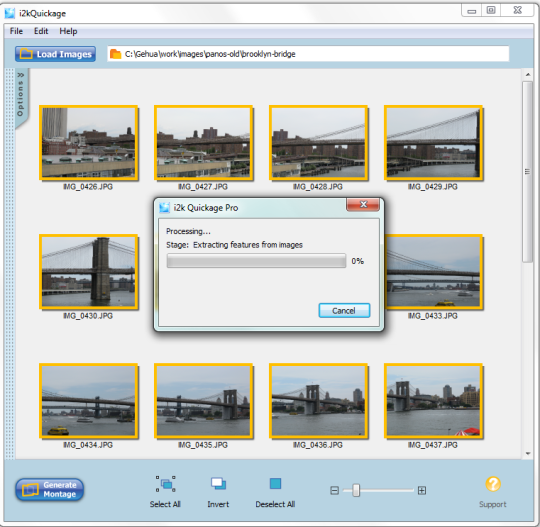Click the IMG_0426.JPG file name label
The width and height of the screenshot is (540, 527).
[x=88, y=187]
